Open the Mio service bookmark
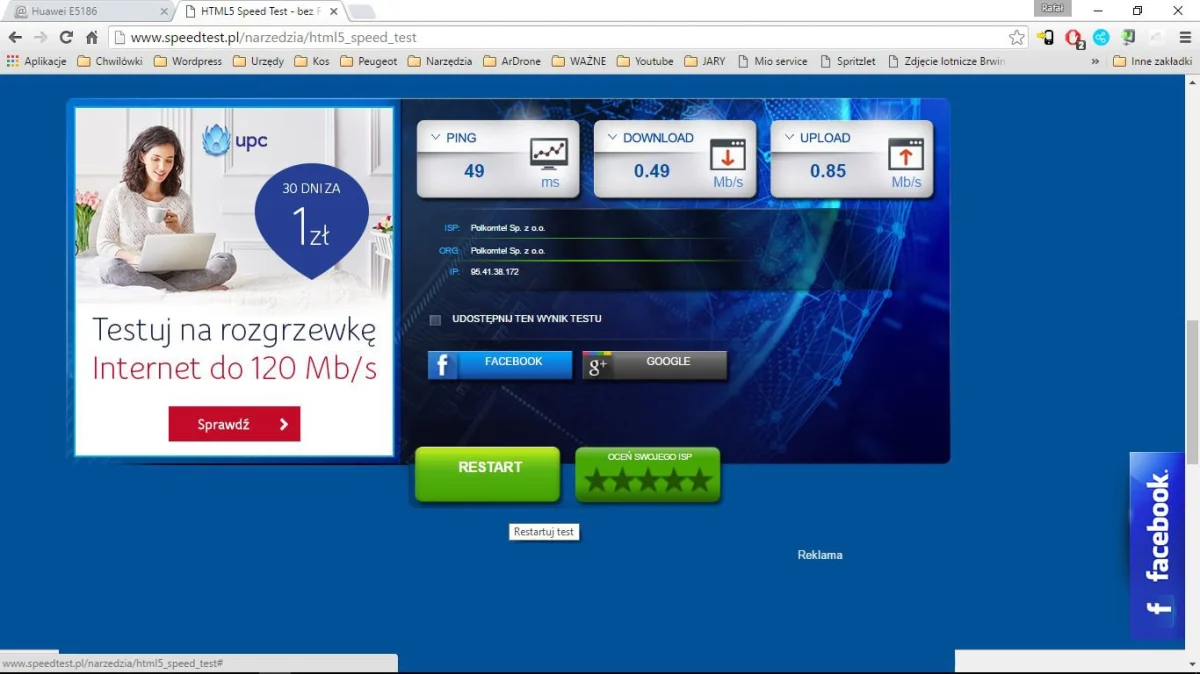The height and width of the screenshot is (674, 1200). coord(772,61)
